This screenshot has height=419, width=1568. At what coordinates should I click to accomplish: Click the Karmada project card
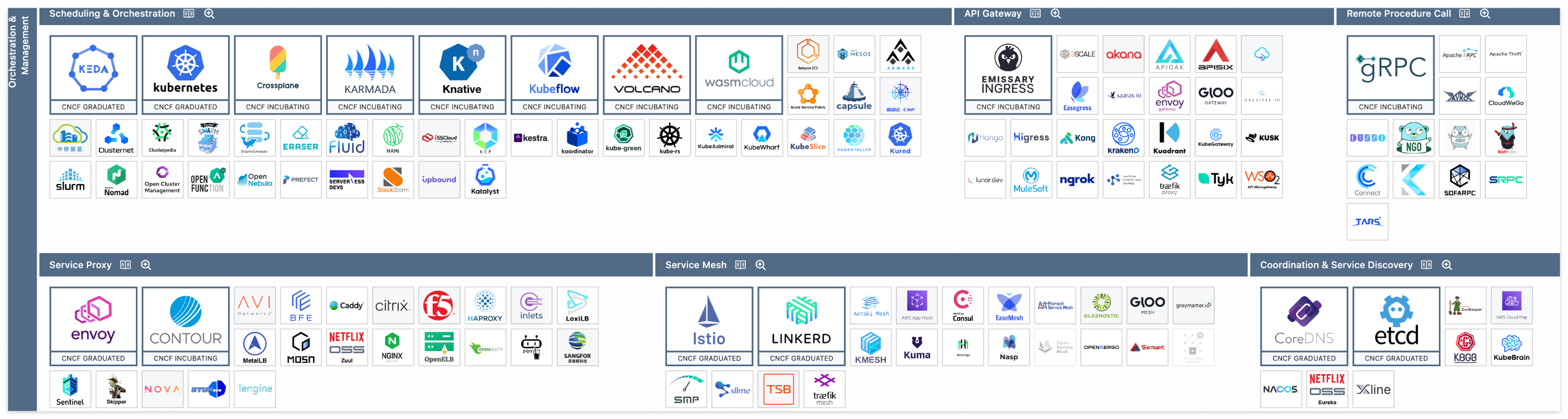pos(370,75)
